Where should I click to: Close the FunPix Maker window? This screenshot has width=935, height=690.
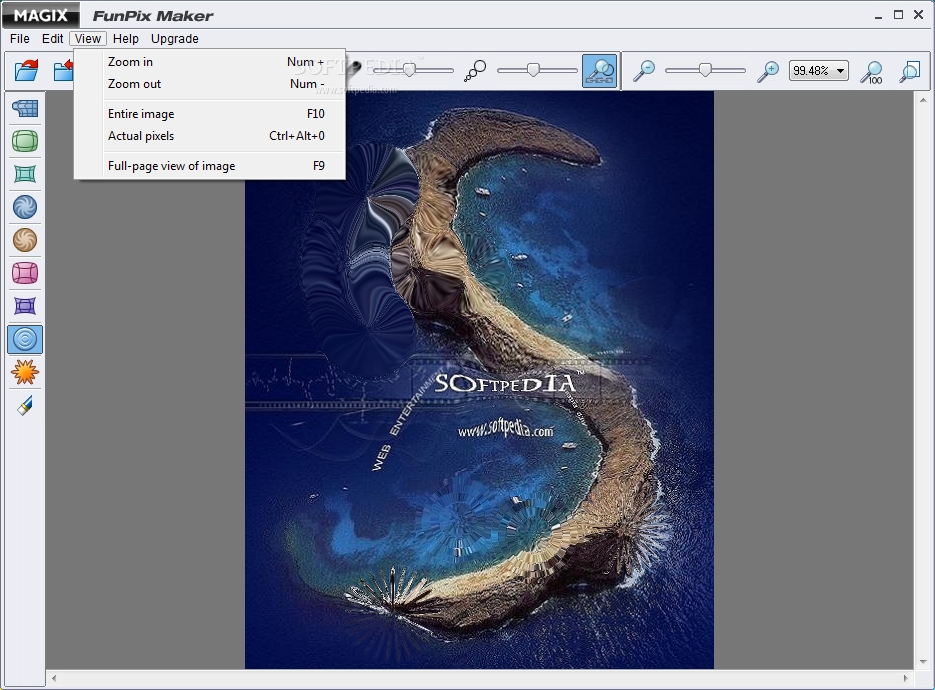click(918, 15)
